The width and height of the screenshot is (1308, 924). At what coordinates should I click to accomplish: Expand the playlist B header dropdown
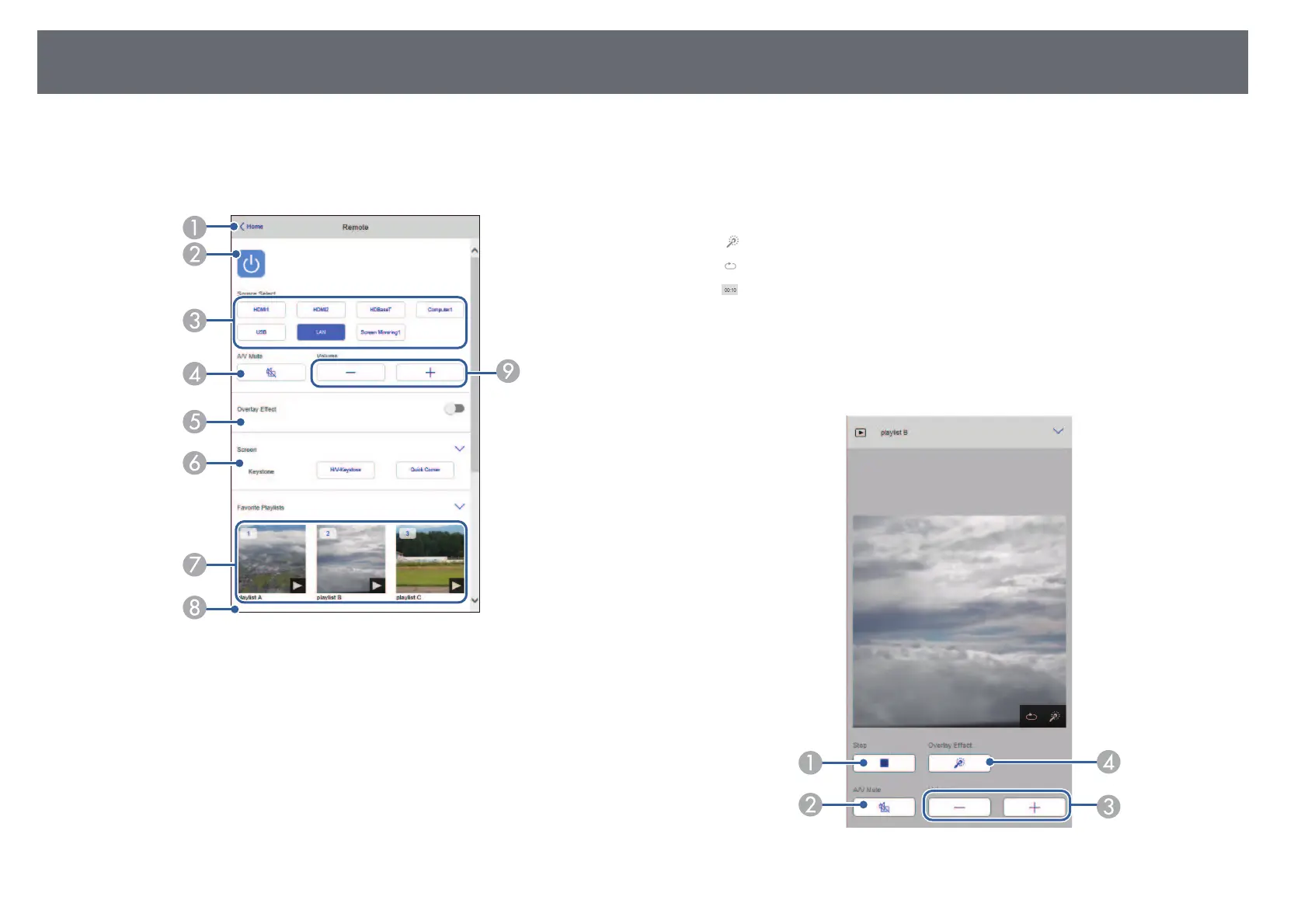pyautogui.click(x=1057, y=431)
